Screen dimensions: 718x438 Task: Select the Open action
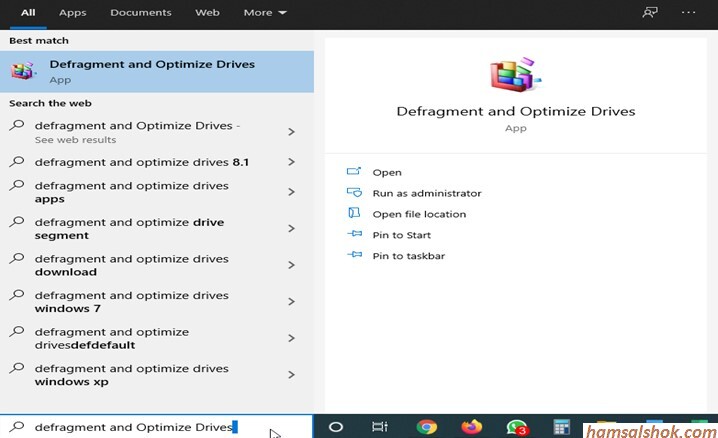pos(387,172)
